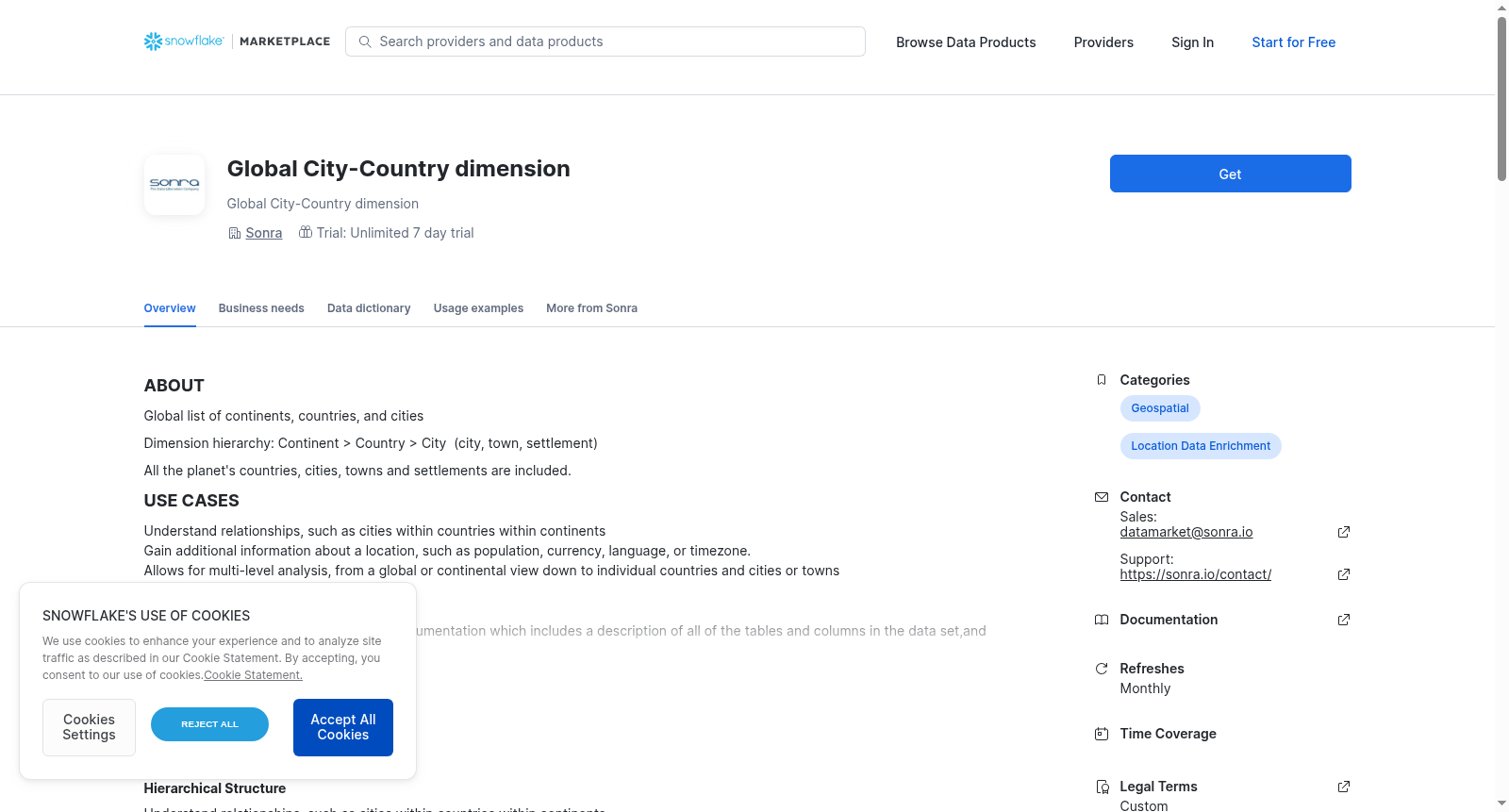The width and height of the screenshot is (1509, 812).
Task: Click the ABOUT section heading
Action: [x=174, y=386]
